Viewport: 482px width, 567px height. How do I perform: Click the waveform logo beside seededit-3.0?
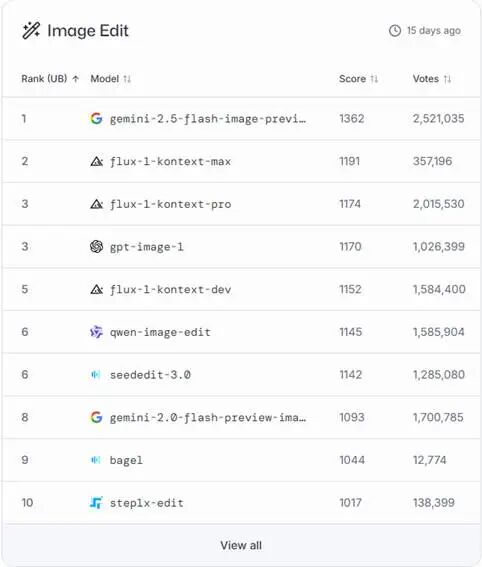pos(96,375)
